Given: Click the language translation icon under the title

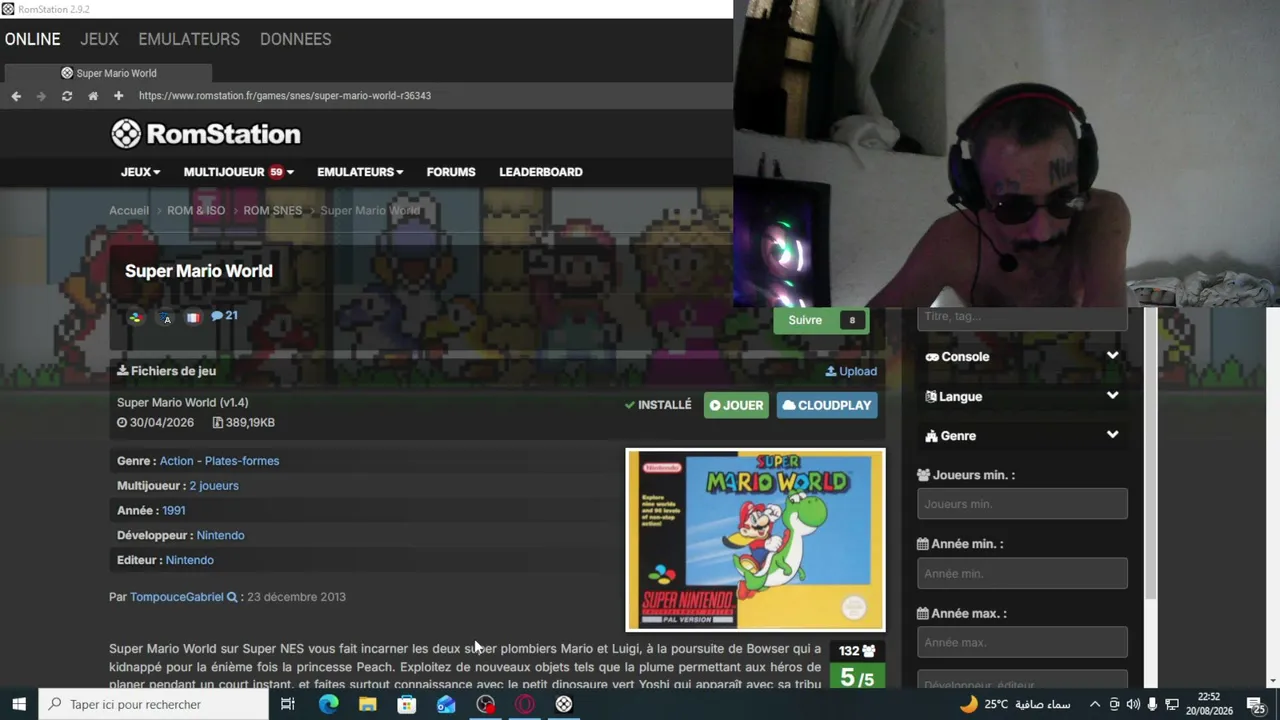Looking at the screenshot, I should (167, 318).
